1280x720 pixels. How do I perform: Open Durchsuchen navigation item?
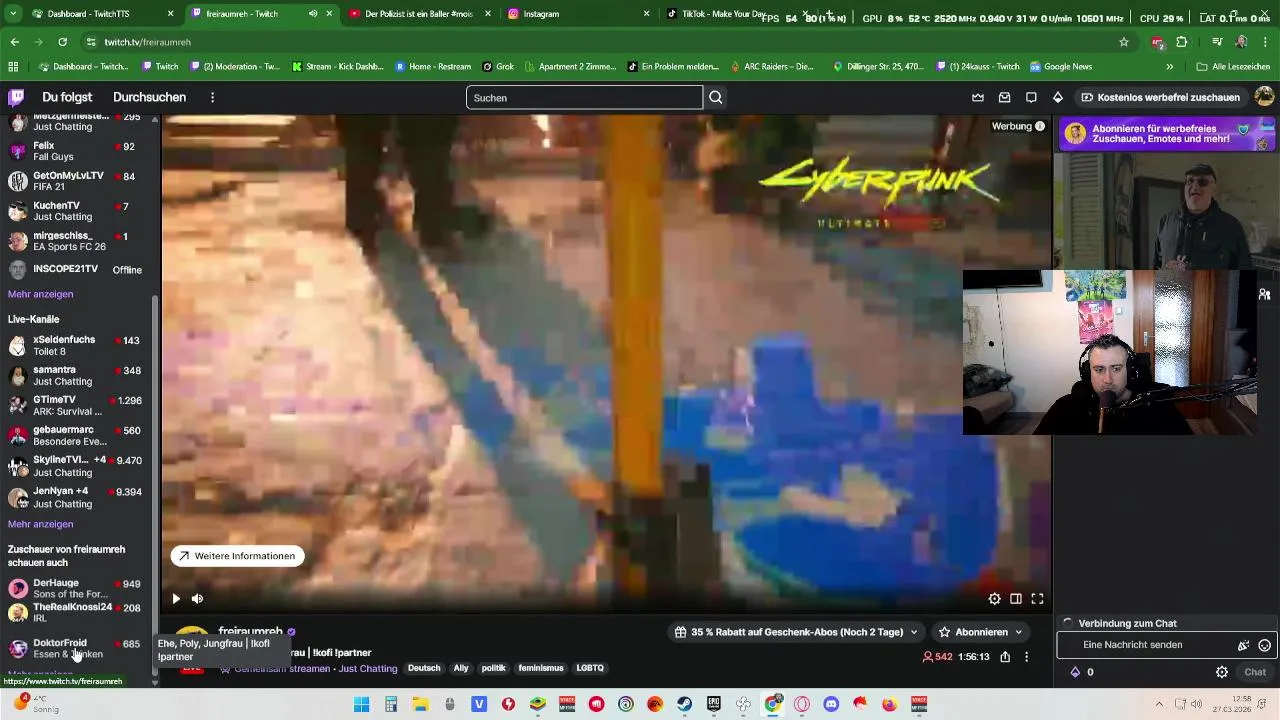149,97
